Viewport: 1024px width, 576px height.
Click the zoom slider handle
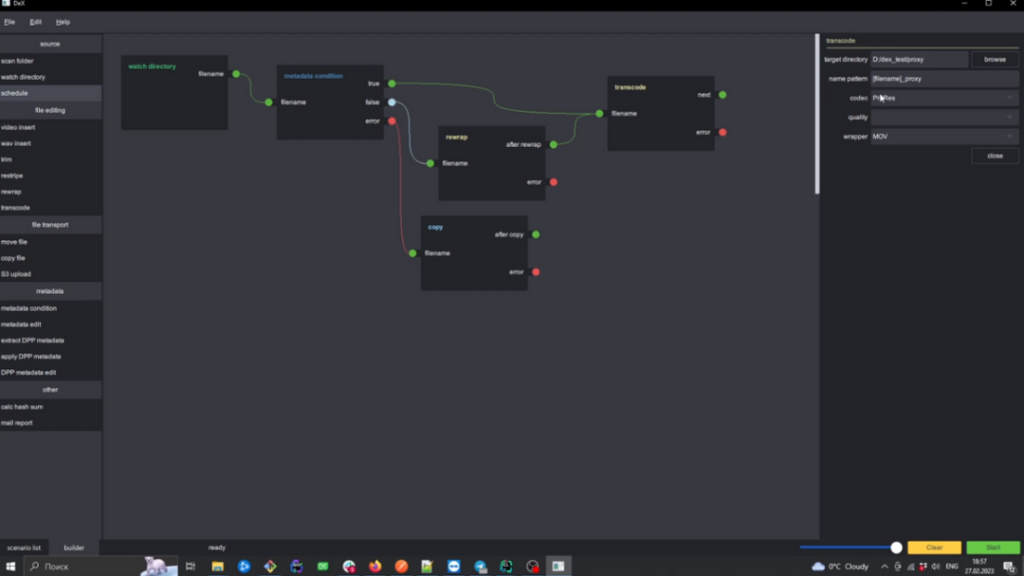click(x=896, y=548)
